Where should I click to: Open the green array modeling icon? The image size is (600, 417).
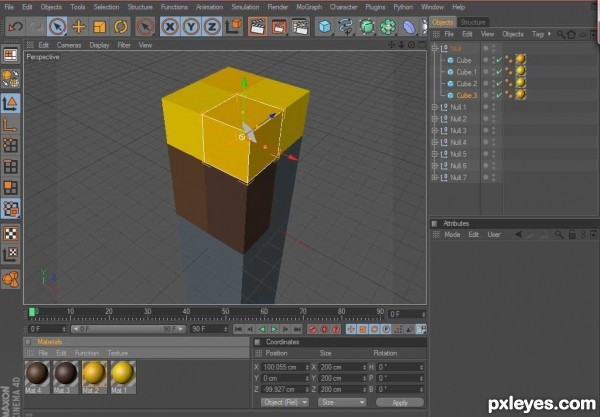(388, 27)
